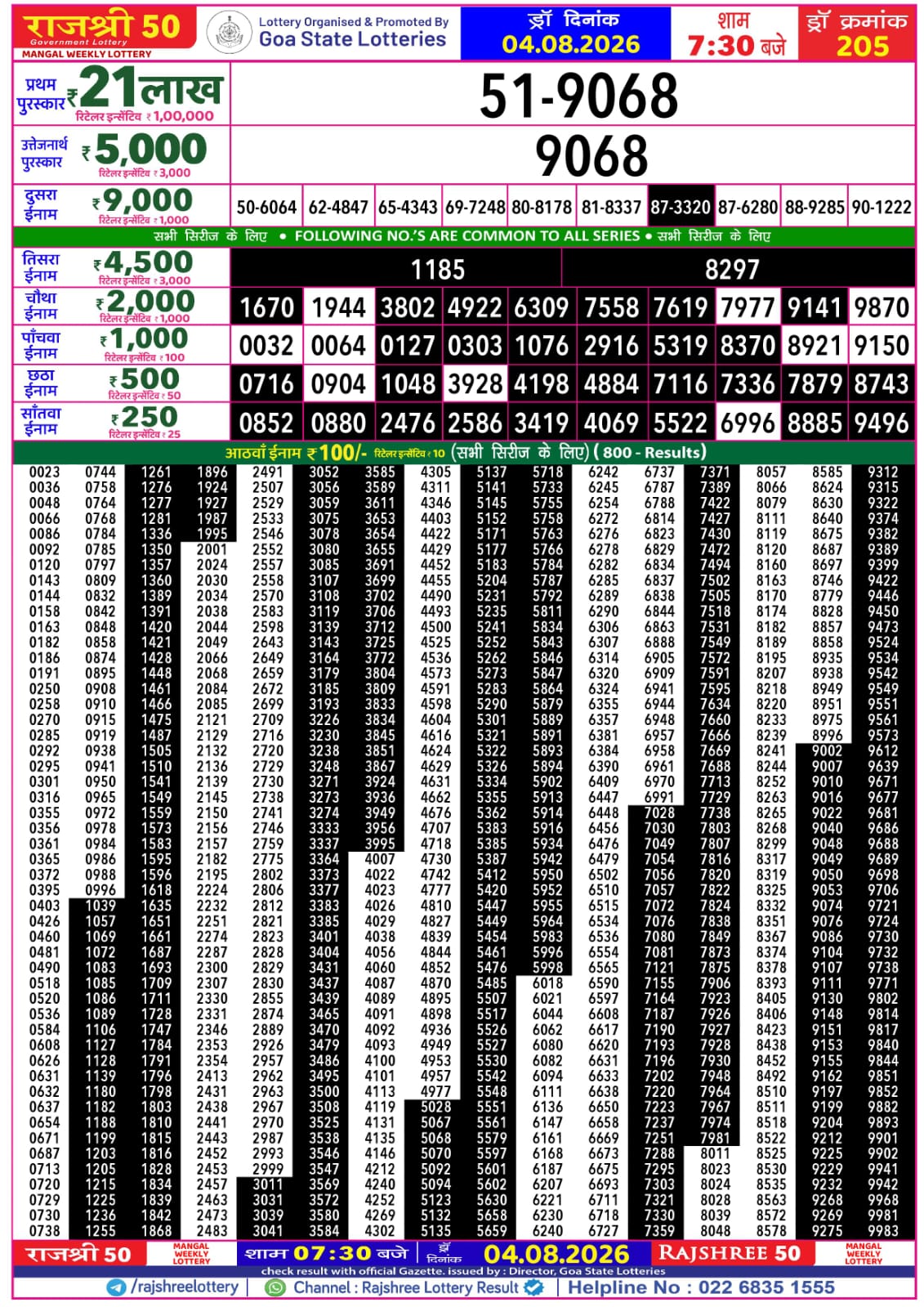
Task: Click the MANGAL WEEKLY LOTTERY header label
Action: pyautogui.click(x=87, y=54)
